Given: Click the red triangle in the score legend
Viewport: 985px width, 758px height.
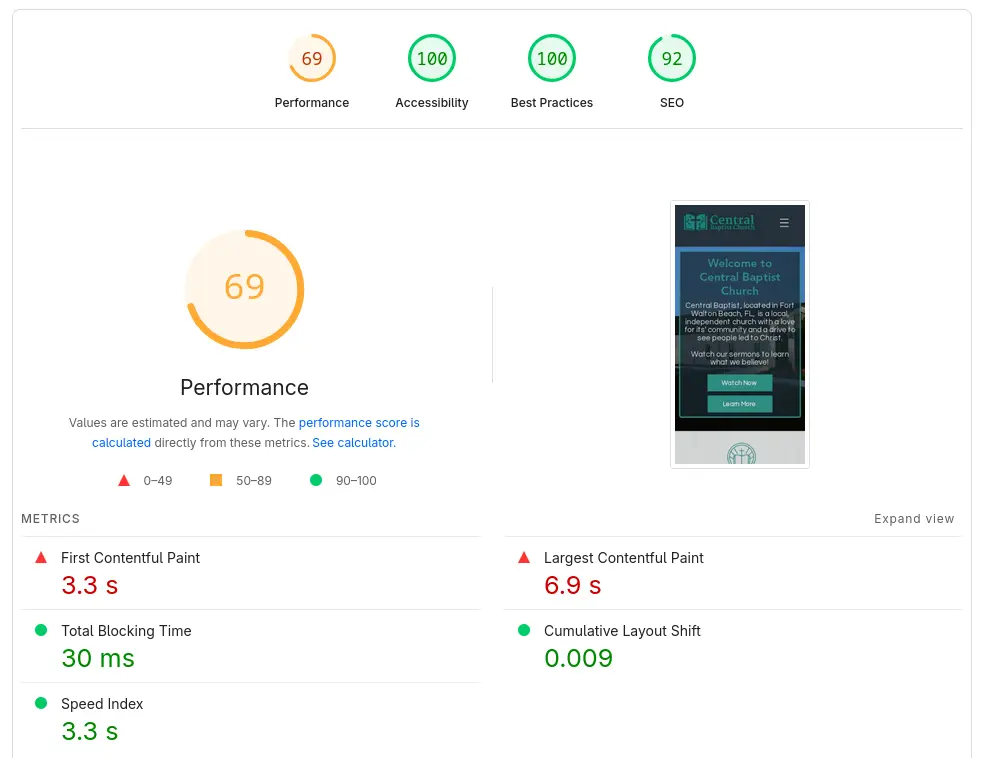Looking at the screenshot, I should pos(124,480).
